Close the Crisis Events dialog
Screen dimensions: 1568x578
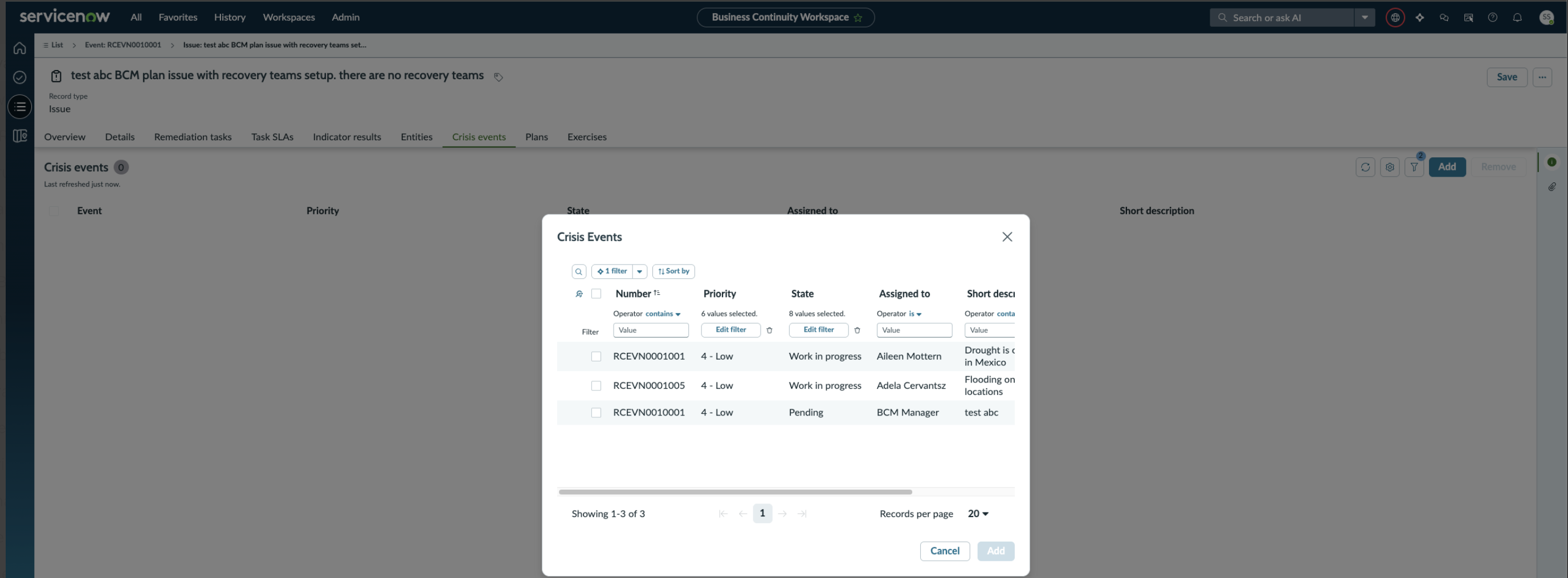click(1007, 237)
